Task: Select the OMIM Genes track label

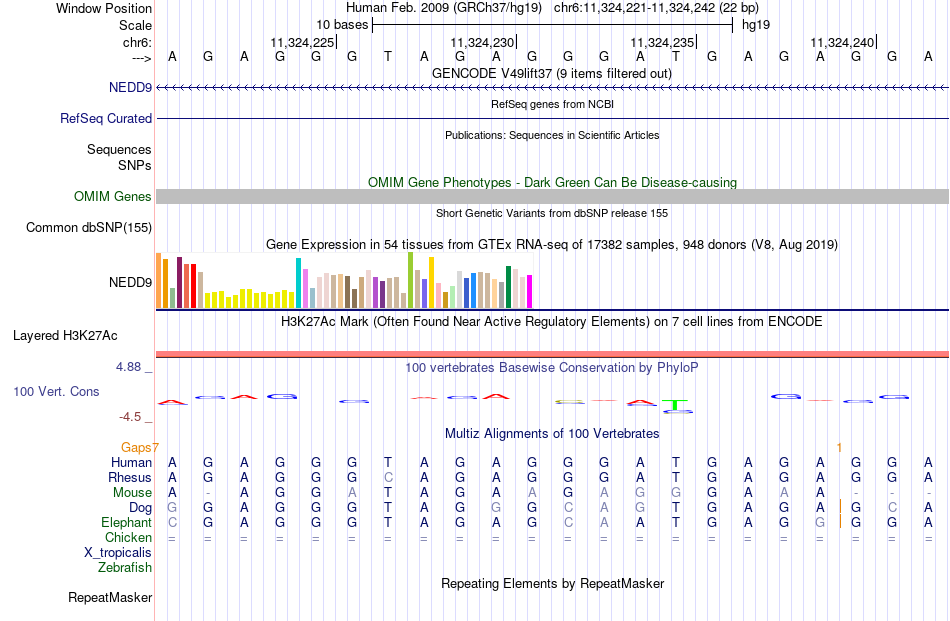Action: point(113,196)
